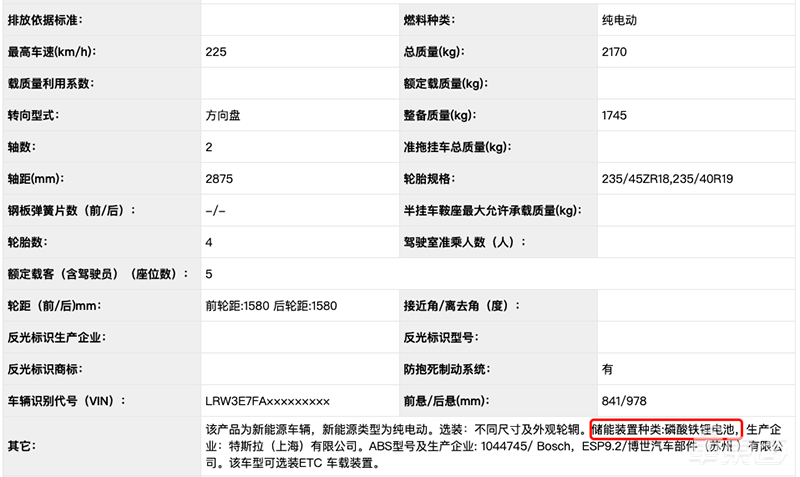Select the label 半挂车鞍座最大允许承载质量(kg):

tap(492, 211)
